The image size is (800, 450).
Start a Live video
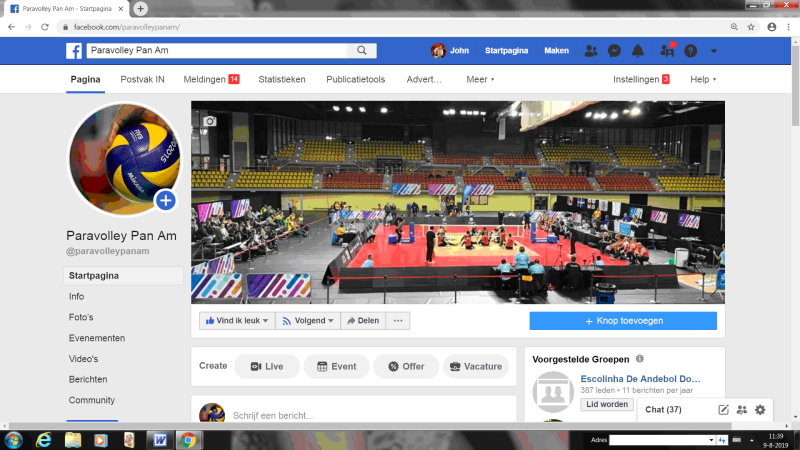coord(267,366)
